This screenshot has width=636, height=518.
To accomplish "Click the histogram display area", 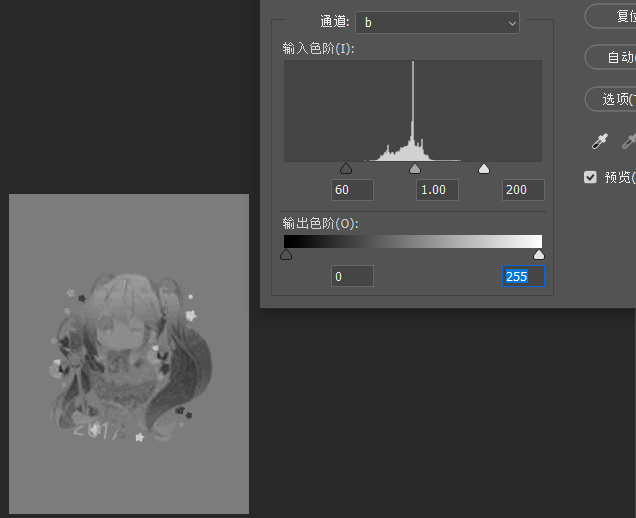I will [x=413, y=111].
